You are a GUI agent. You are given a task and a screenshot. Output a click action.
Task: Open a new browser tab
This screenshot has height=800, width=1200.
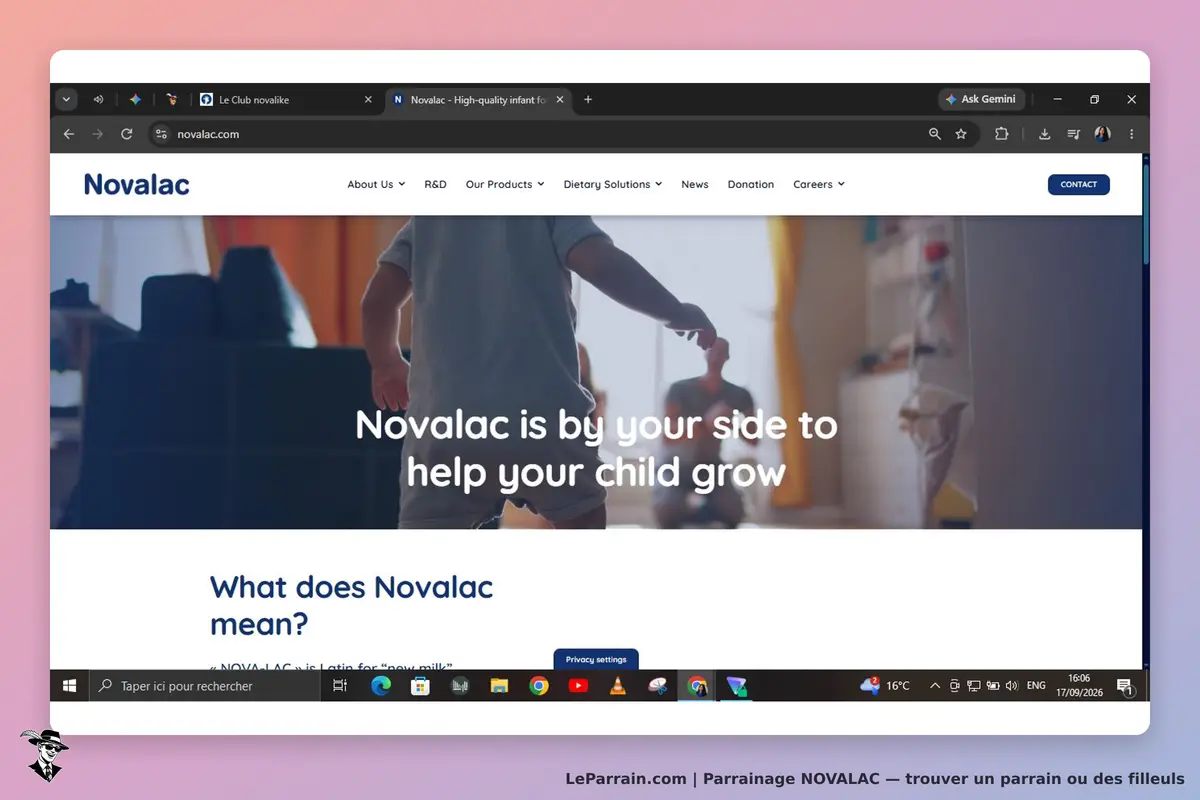588,100
